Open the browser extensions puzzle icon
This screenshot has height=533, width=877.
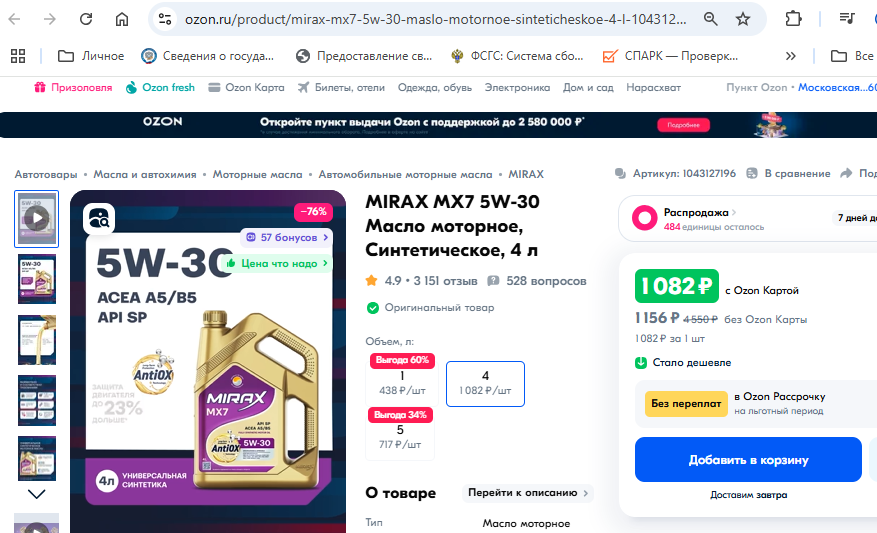[x=793, y=19]
